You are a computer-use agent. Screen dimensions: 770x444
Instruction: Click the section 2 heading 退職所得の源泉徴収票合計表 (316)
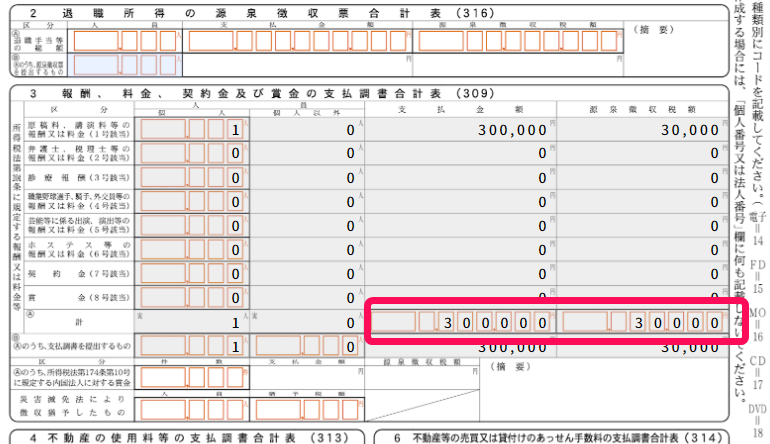tap(262, 13)
